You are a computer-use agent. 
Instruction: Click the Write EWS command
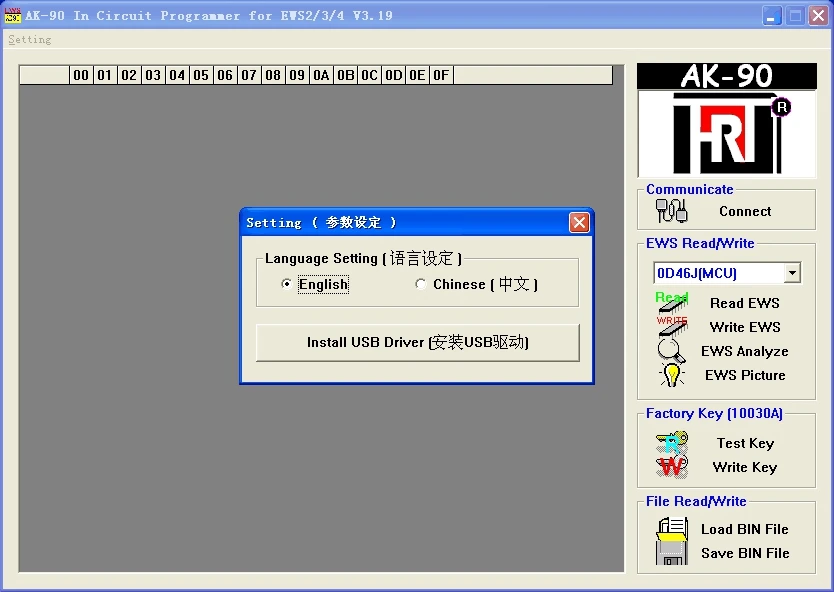[x=744, y=327]
